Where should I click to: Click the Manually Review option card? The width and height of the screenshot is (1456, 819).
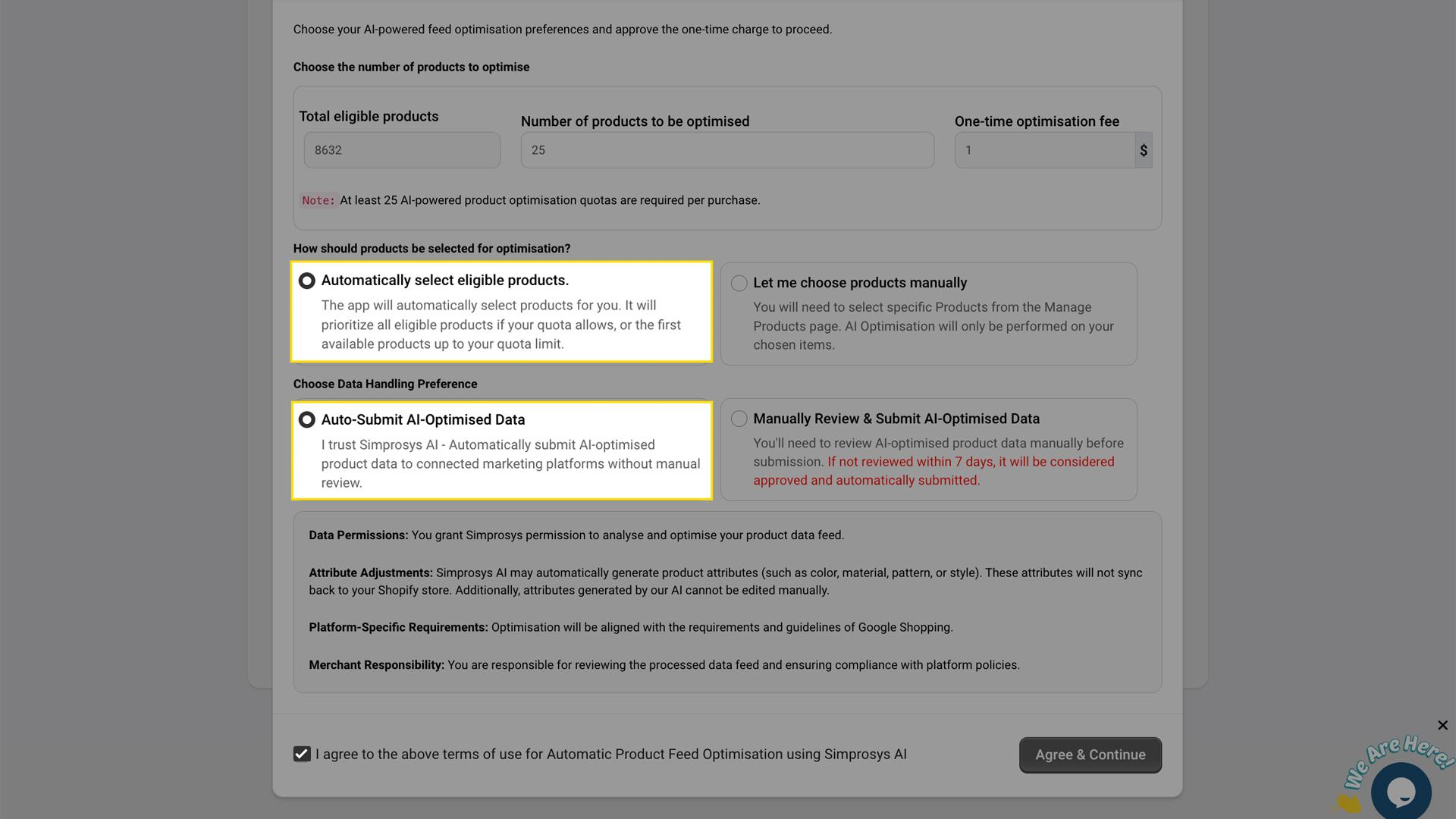coord(928,449)
